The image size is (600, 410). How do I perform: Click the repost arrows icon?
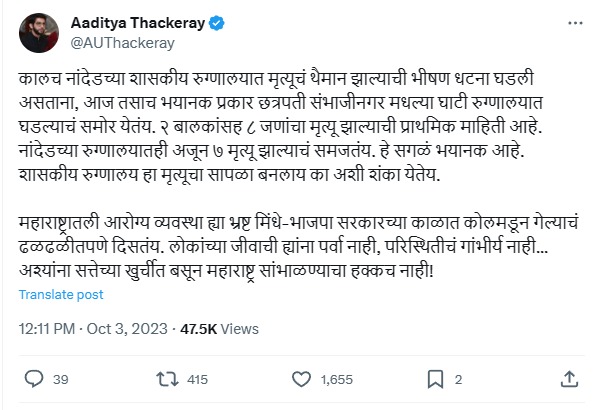[167, 379]
